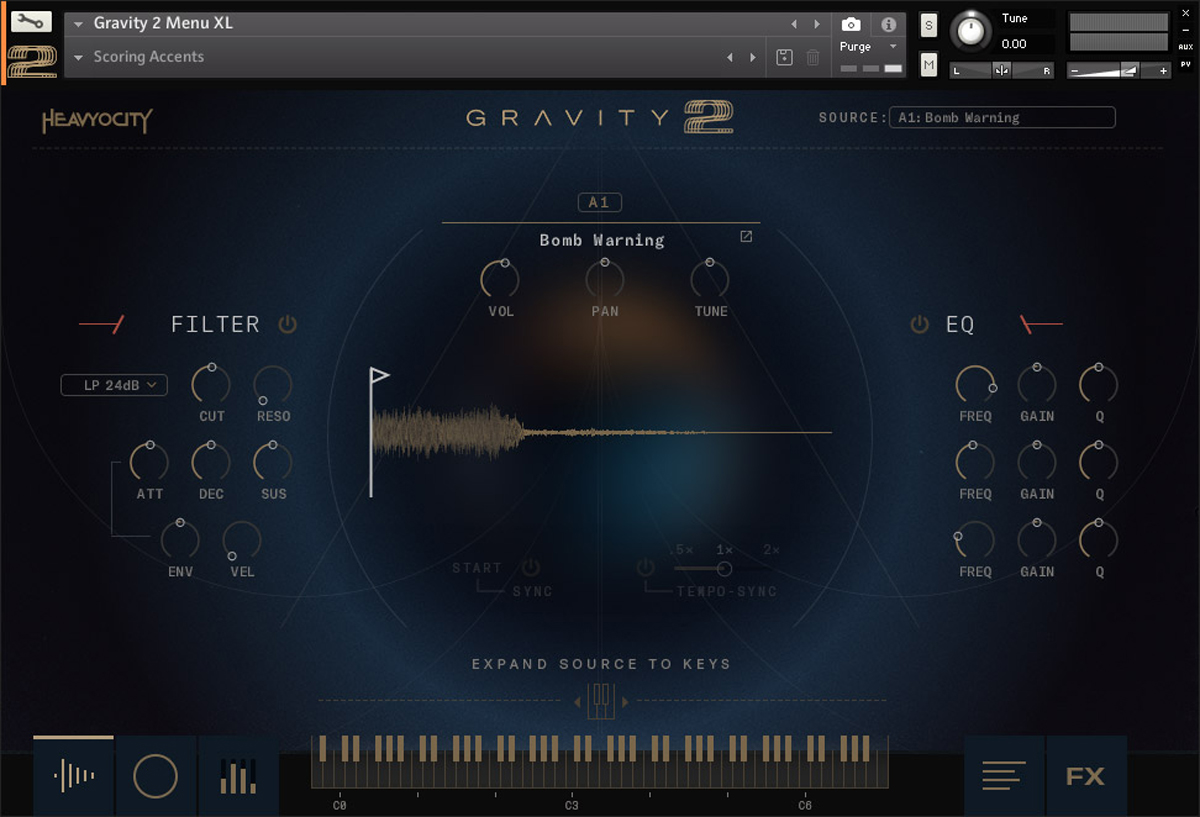Toggle the PV button
Viewport: 1200px width, 817px height.
pos(1186,64)
